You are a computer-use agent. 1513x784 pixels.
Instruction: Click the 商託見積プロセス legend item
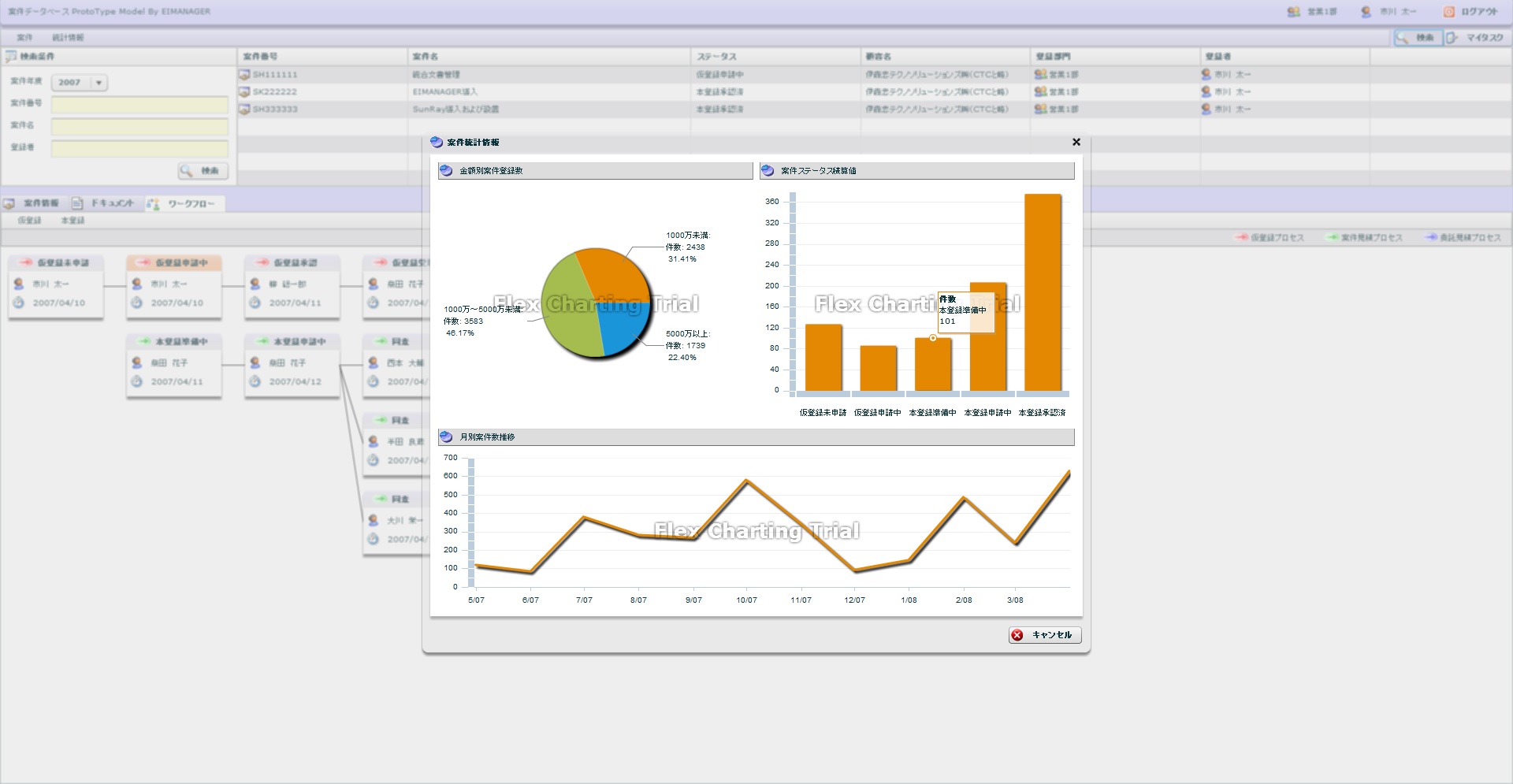pos(1463,237)
